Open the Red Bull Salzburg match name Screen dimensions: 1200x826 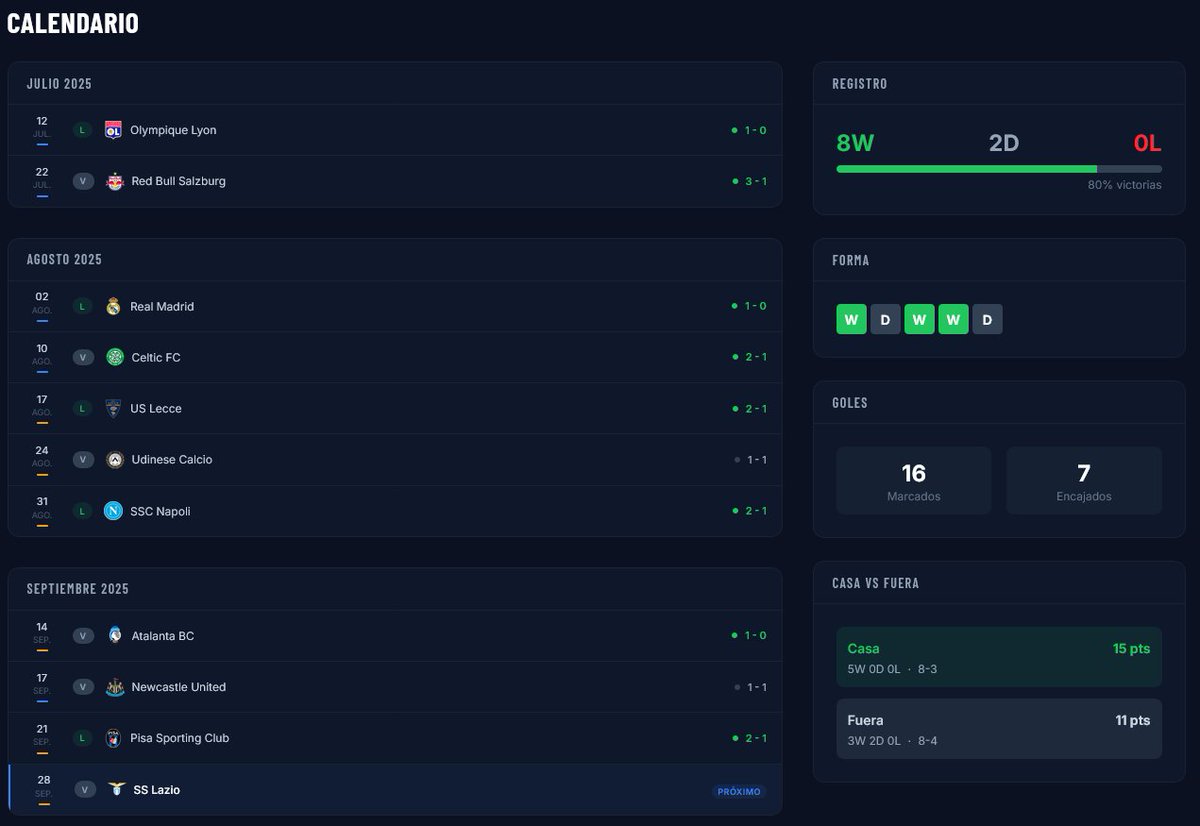[179, 181]
